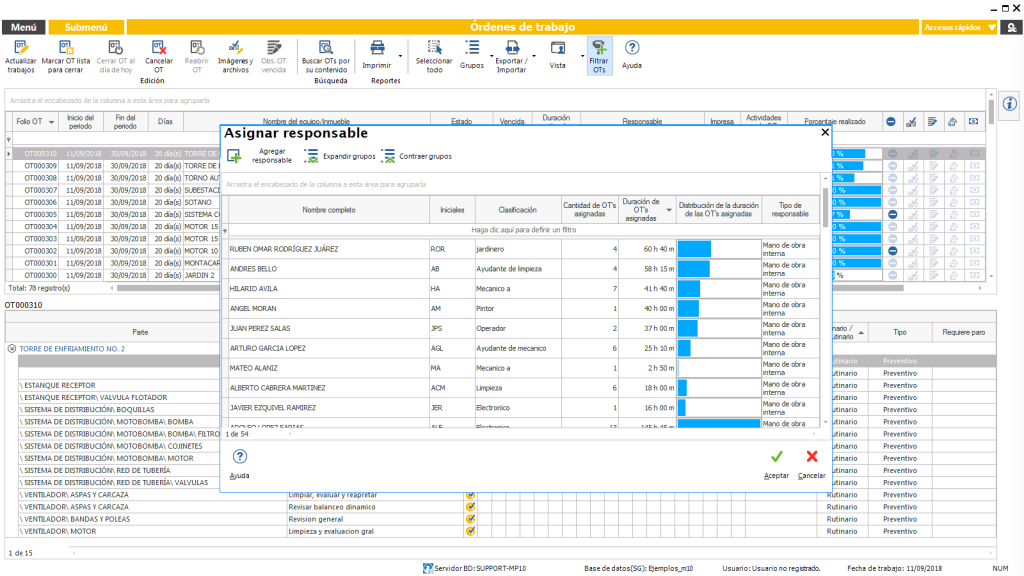Screen dimensions: 1024x576
Task: Click the Actualizar trabajos toolbar icon
Action: [21, 48]
